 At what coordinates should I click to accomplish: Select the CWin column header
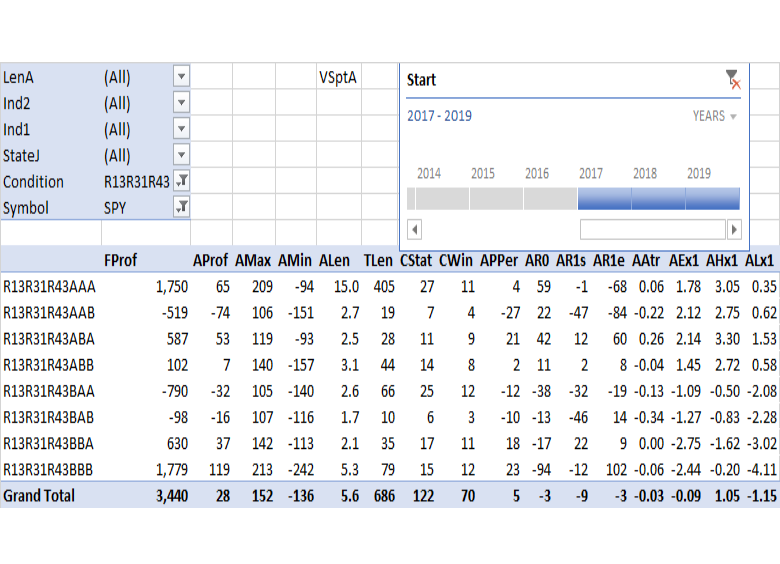[456, 261]
